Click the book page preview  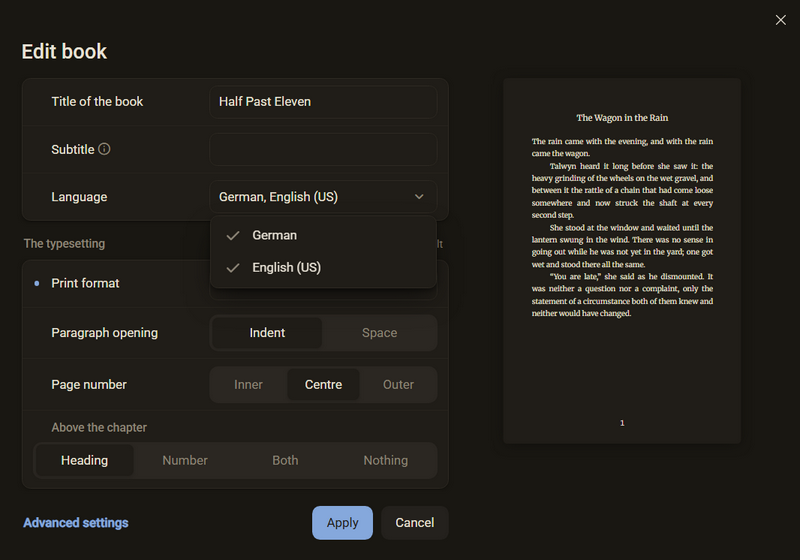coord(622,261)
